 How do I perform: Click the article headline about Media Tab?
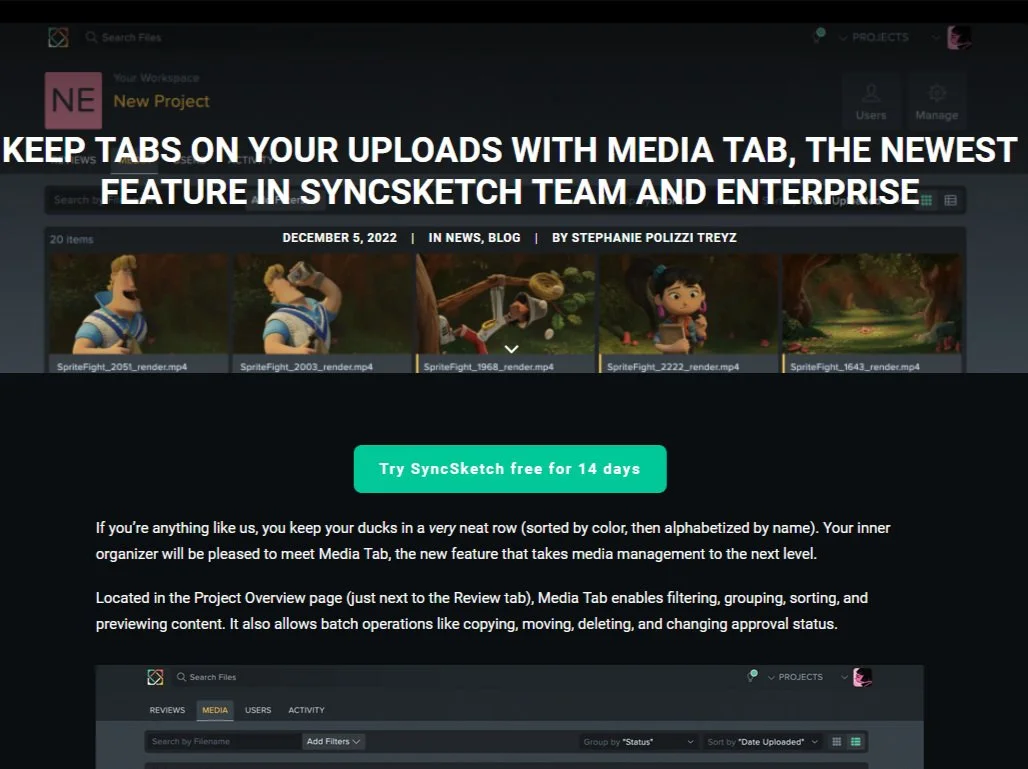pos(509,170)
